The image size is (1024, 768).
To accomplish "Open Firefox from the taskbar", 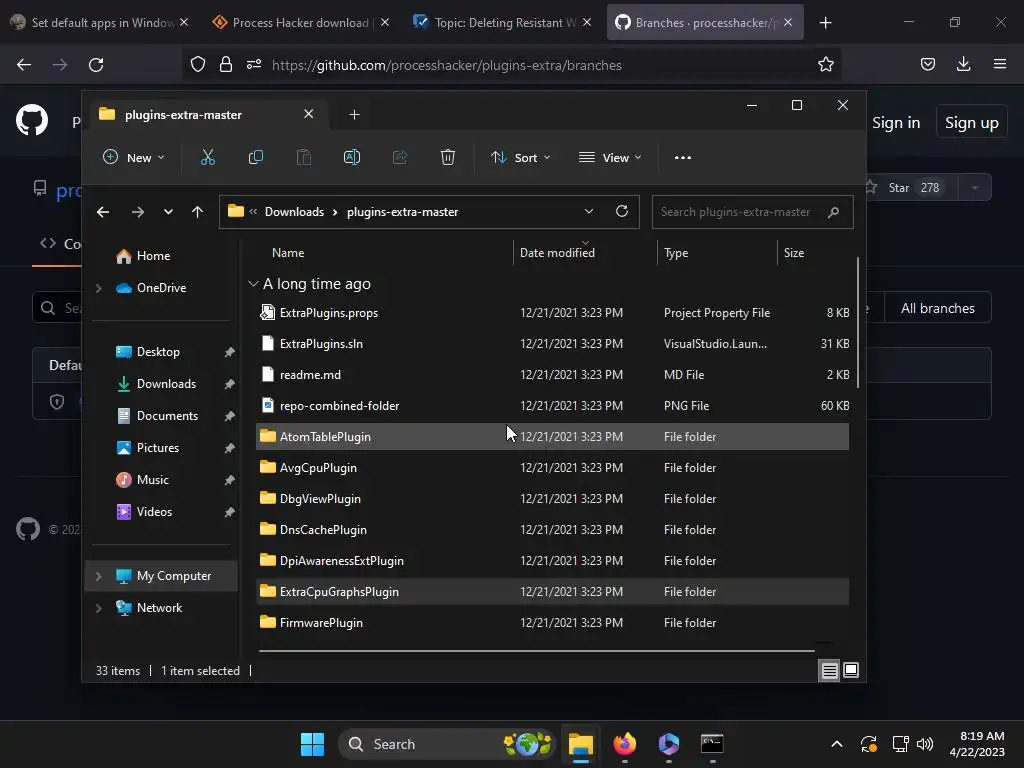I will click(x=625, y=744).
